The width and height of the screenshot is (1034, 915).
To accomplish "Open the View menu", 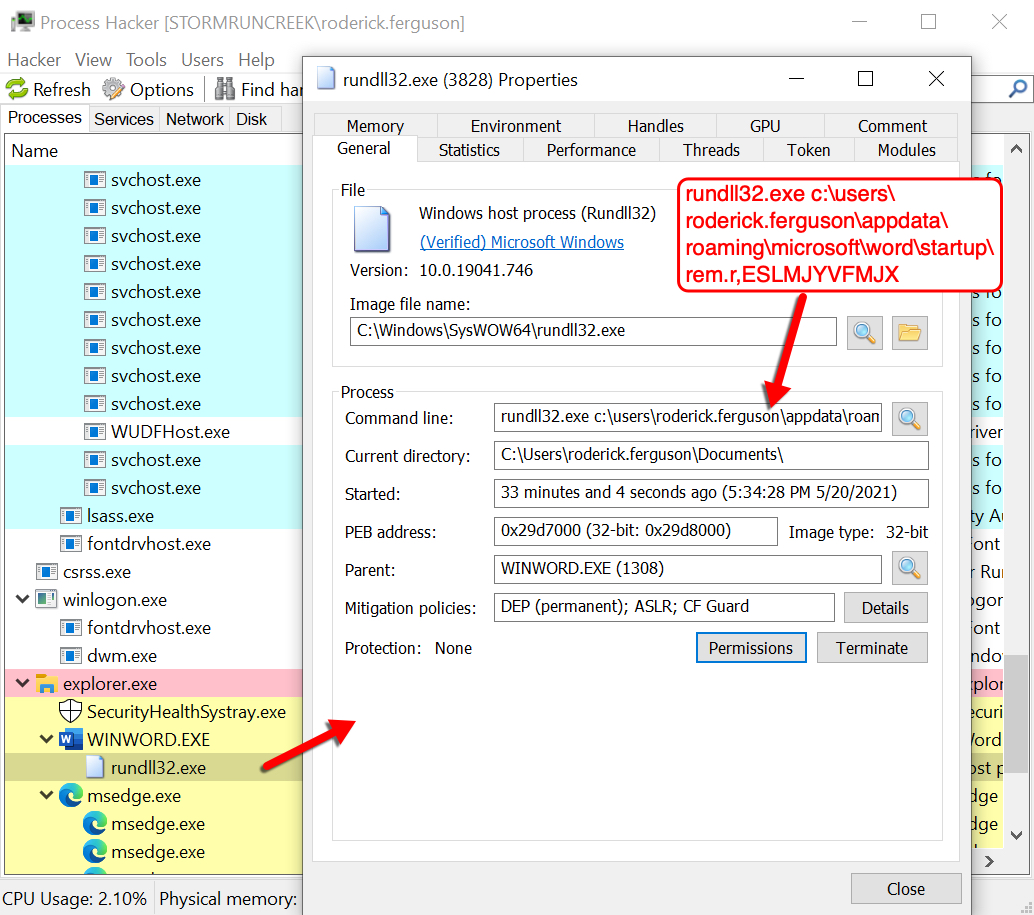I will (93, 60).
